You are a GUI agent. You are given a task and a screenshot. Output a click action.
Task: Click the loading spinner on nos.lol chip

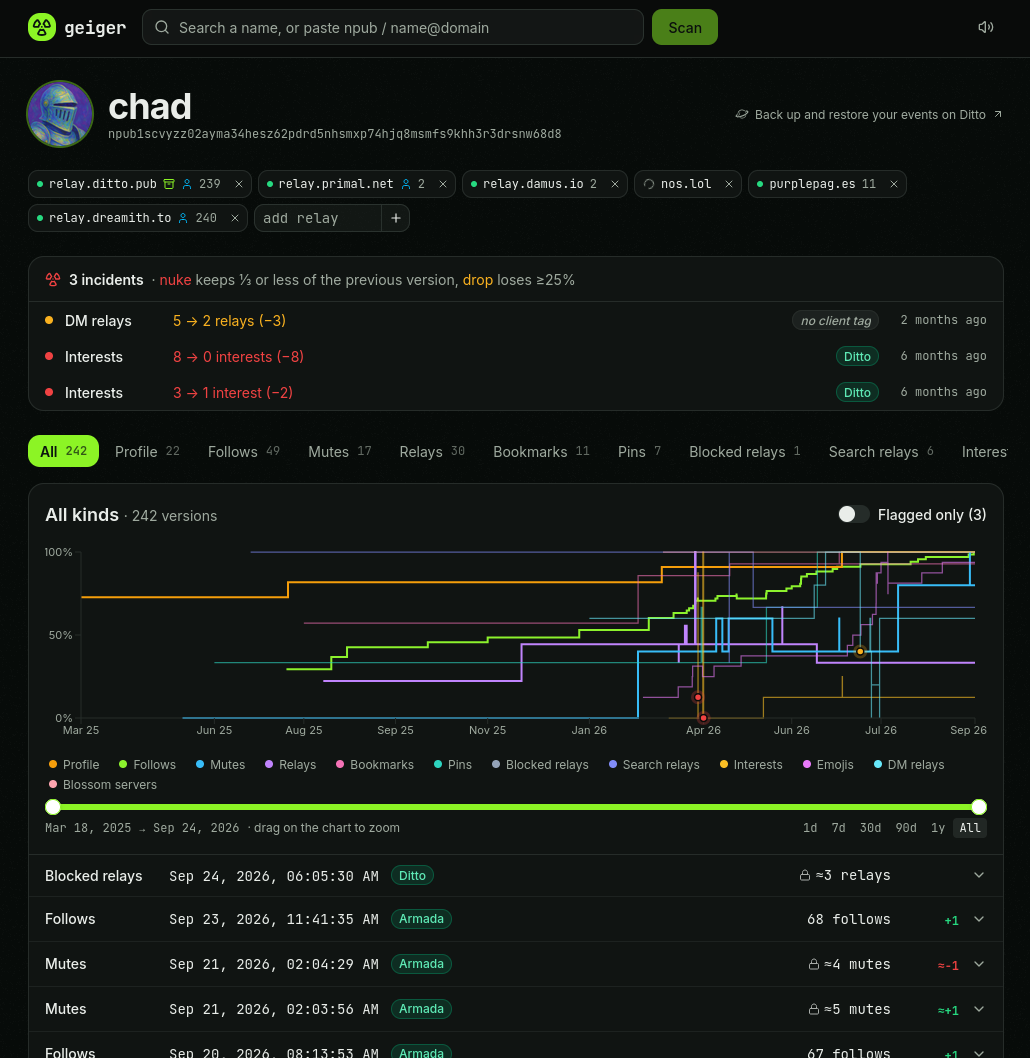point(649,184)
